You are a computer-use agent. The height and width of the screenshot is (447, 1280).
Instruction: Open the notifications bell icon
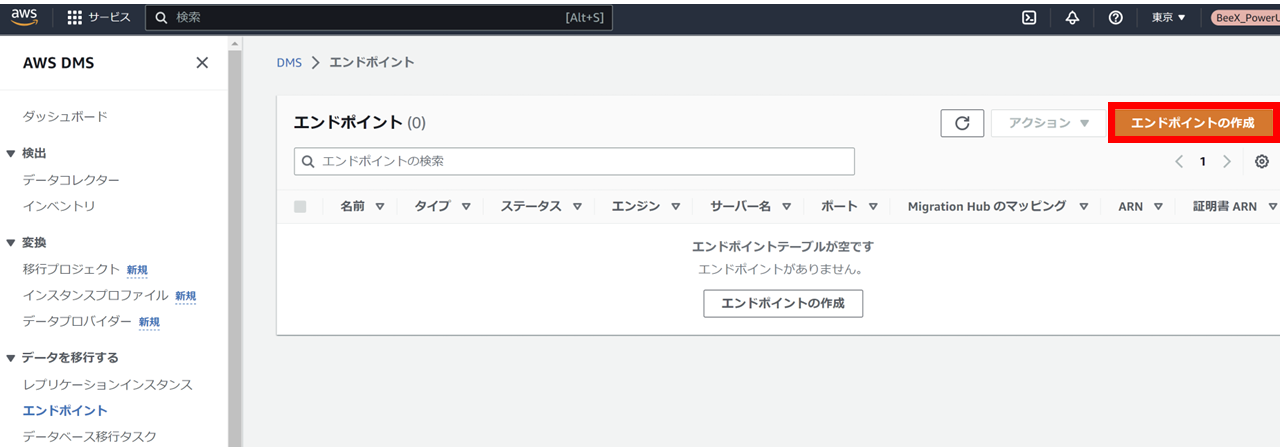pyautogui.click(x=1072, y=17)
